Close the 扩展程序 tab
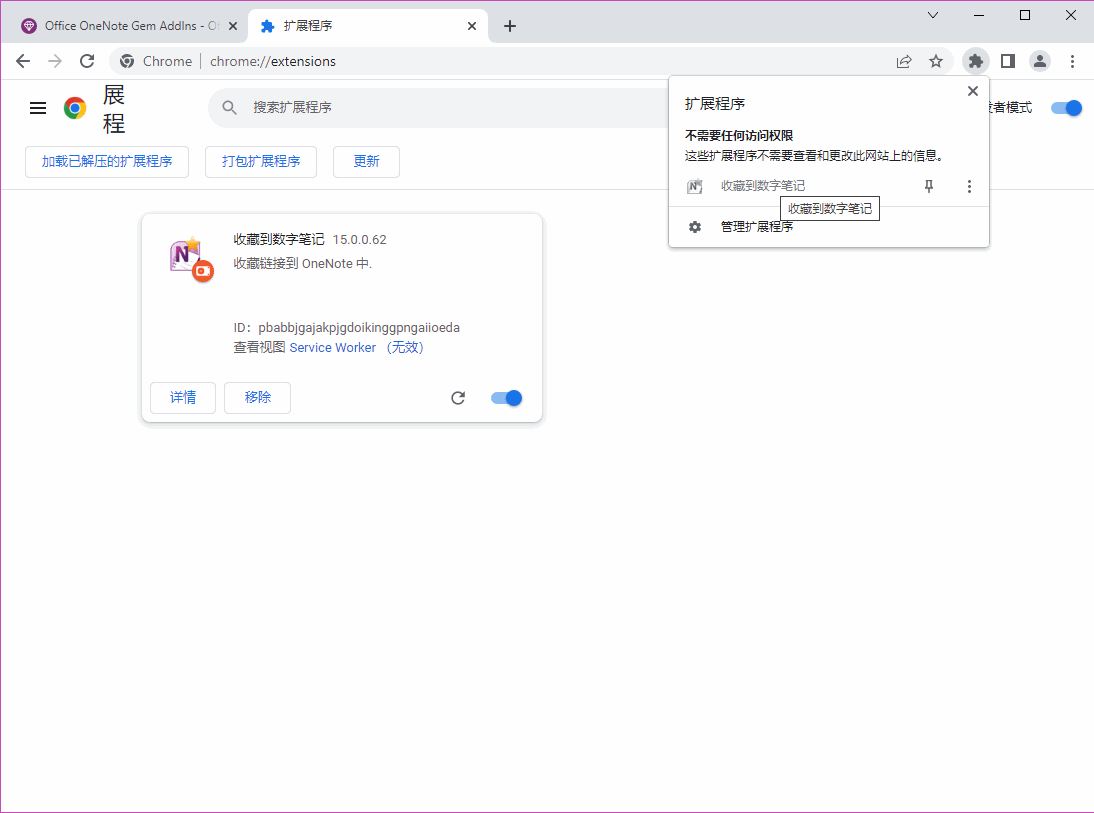Viewport: 1094px width, 813px height. (472, 26)
